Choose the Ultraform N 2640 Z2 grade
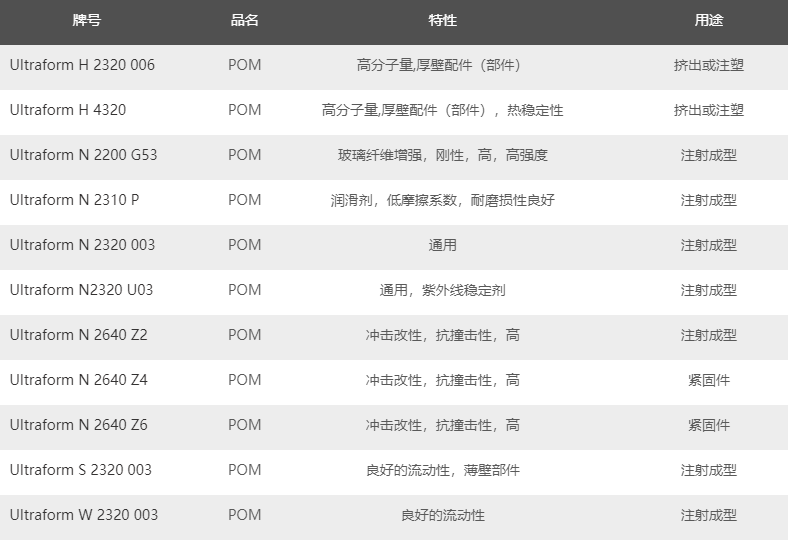Screen dimensions: 788x553 [x=78, y=335]
